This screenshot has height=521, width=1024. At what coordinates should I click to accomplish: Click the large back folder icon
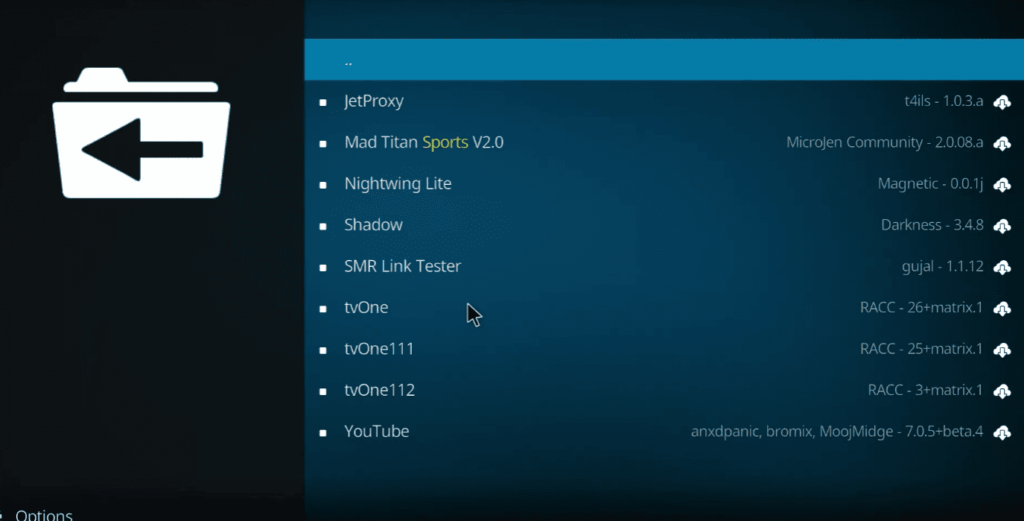(x=141, y=133)
